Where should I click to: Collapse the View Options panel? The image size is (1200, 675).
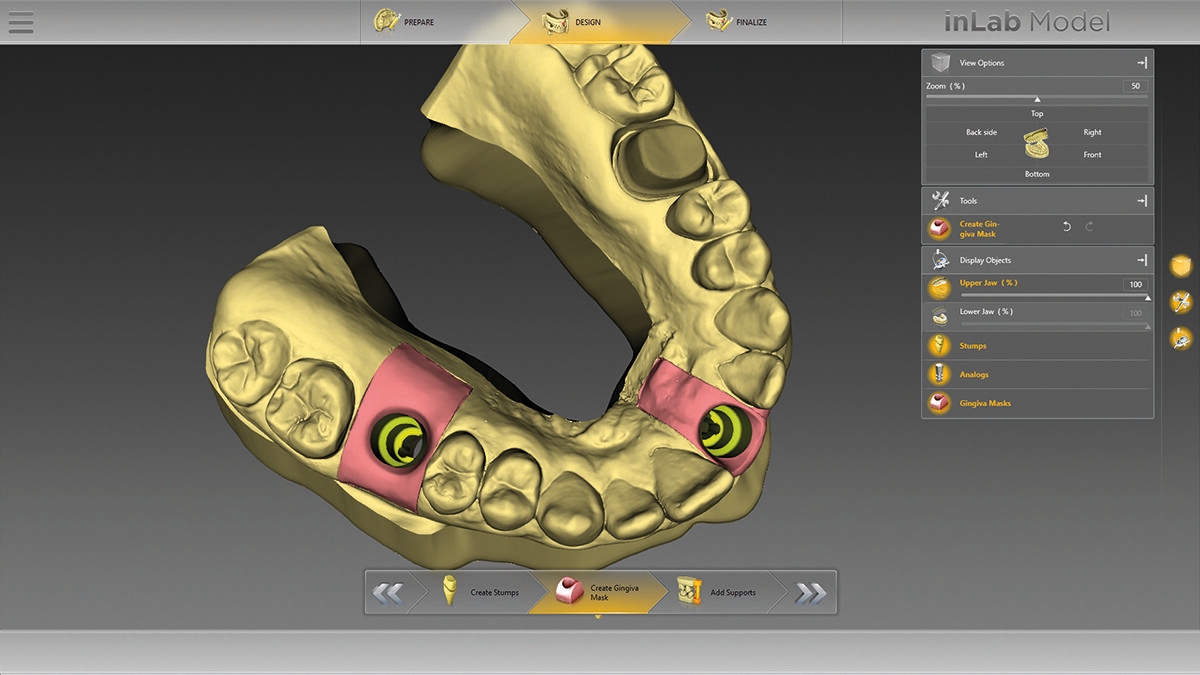tap(1141, 63)
